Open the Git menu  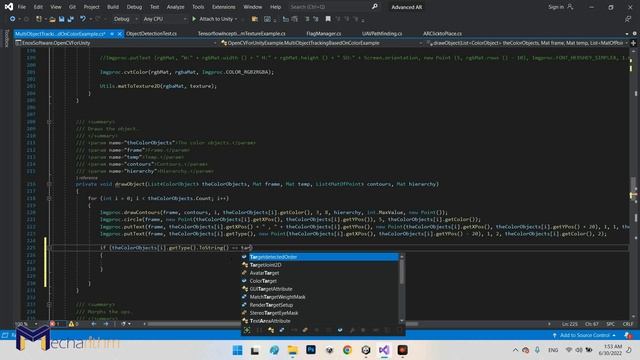coord(72,7)
